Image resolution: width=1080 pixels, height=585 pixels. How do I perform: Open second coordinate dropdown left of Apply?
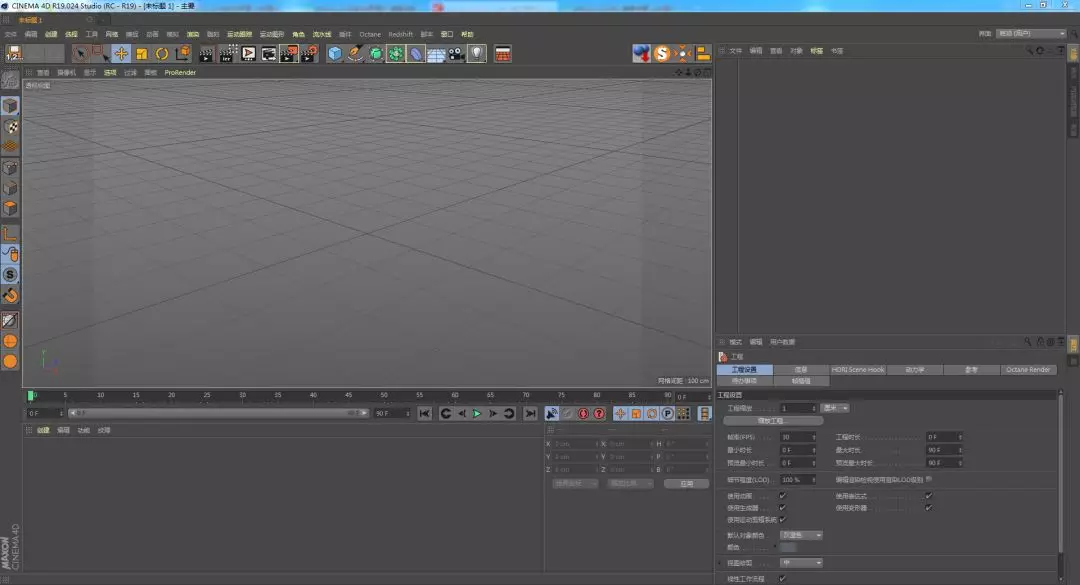(630, 484)
